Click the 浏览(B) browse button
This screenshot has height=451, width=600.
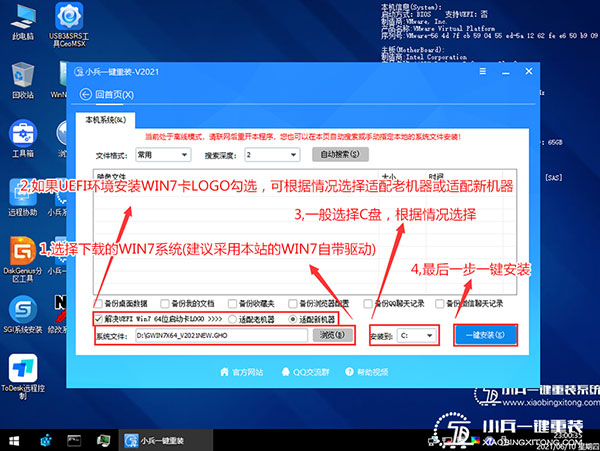(332, 335)
